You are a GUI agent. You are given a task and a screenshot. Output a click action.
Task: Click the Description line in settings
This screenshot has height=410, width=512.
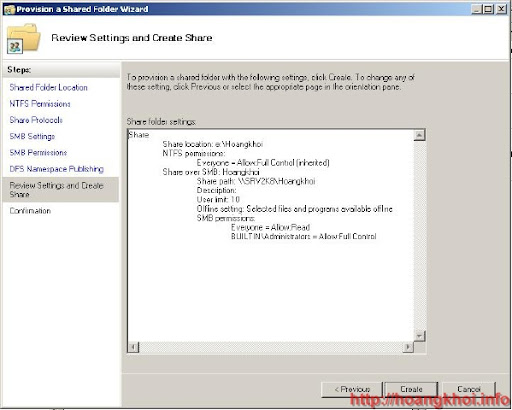[216, 190]
